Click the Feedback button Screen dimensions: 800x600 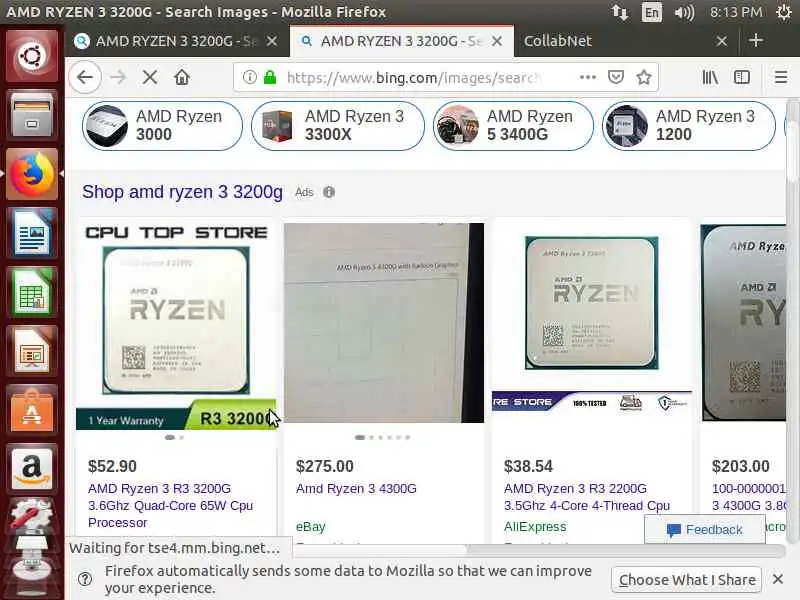[705, 530]
